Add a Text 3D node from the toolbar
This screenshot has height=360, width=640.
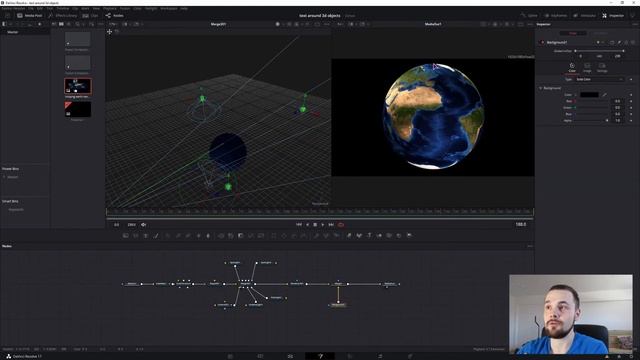click(369, 236)
